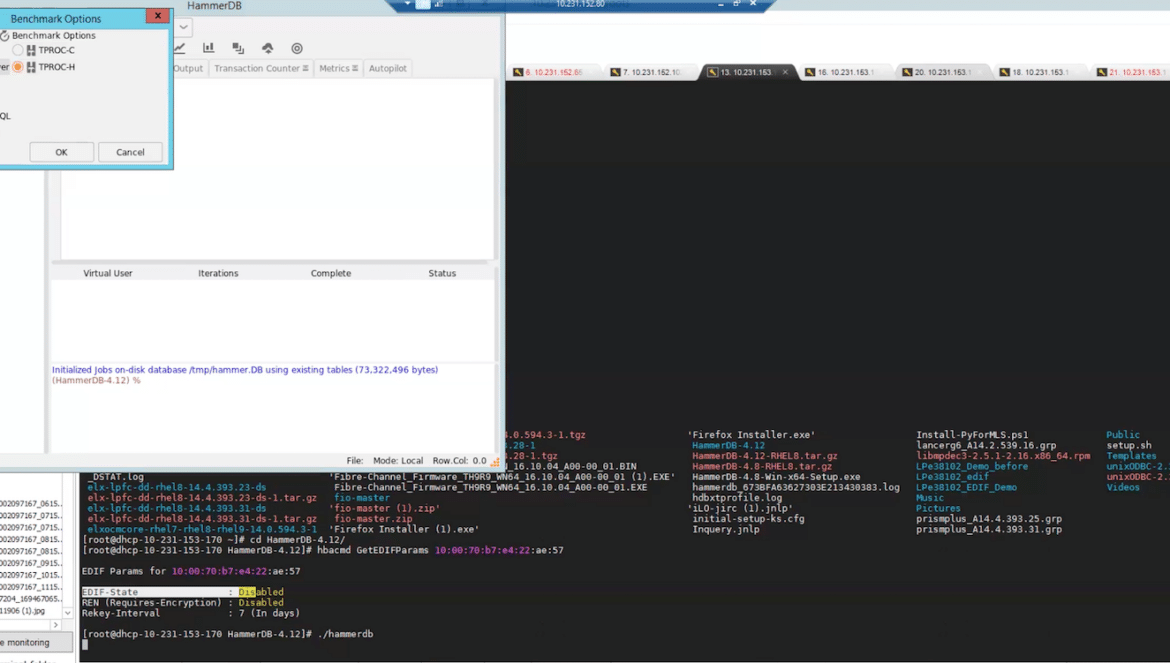Open the HammerDB toolbar dropdown arrow
The height and width of the screenshot is (663, 1170).
pos(184,28)
